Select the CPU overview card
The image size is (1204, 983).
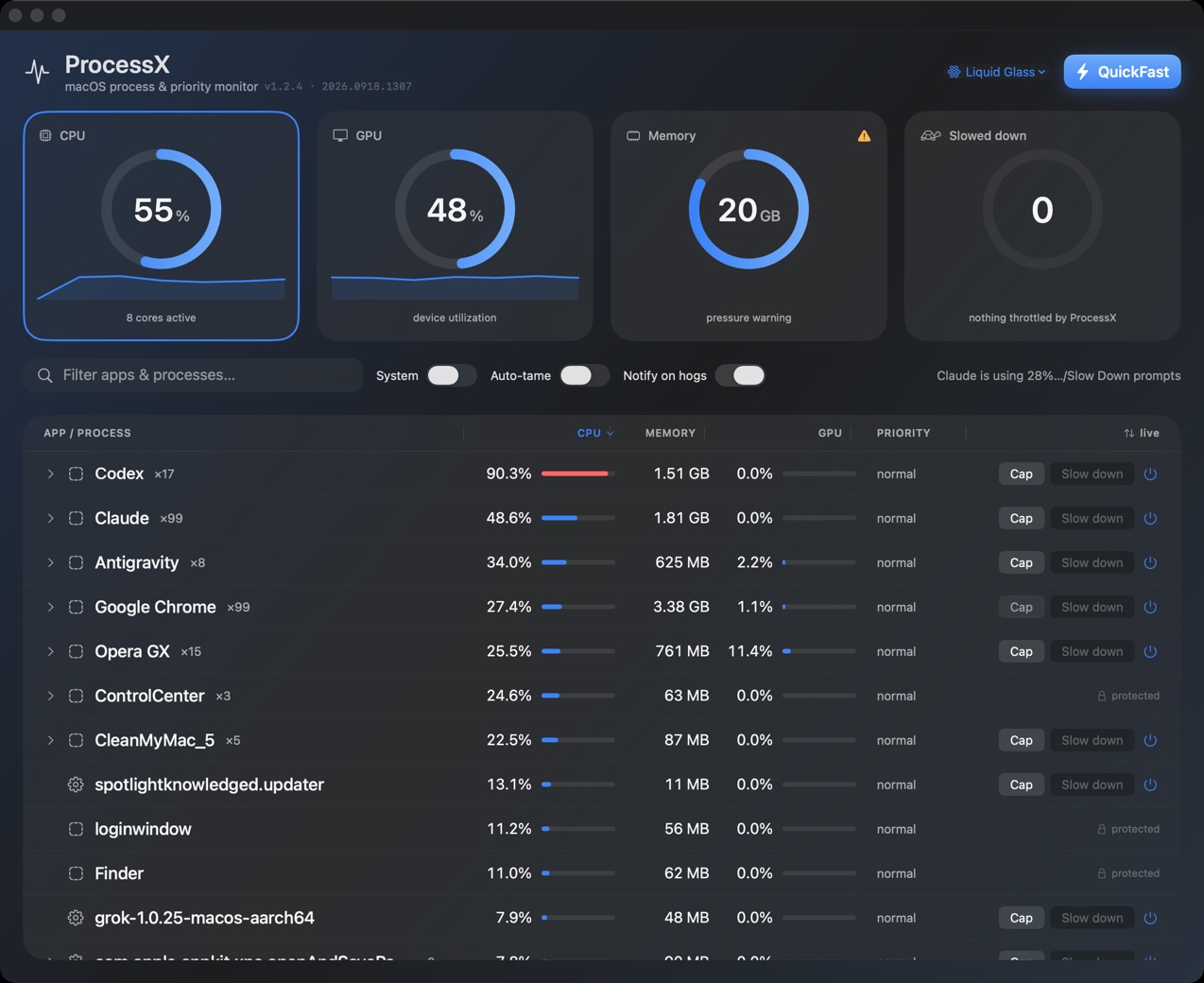coord(162,226)
